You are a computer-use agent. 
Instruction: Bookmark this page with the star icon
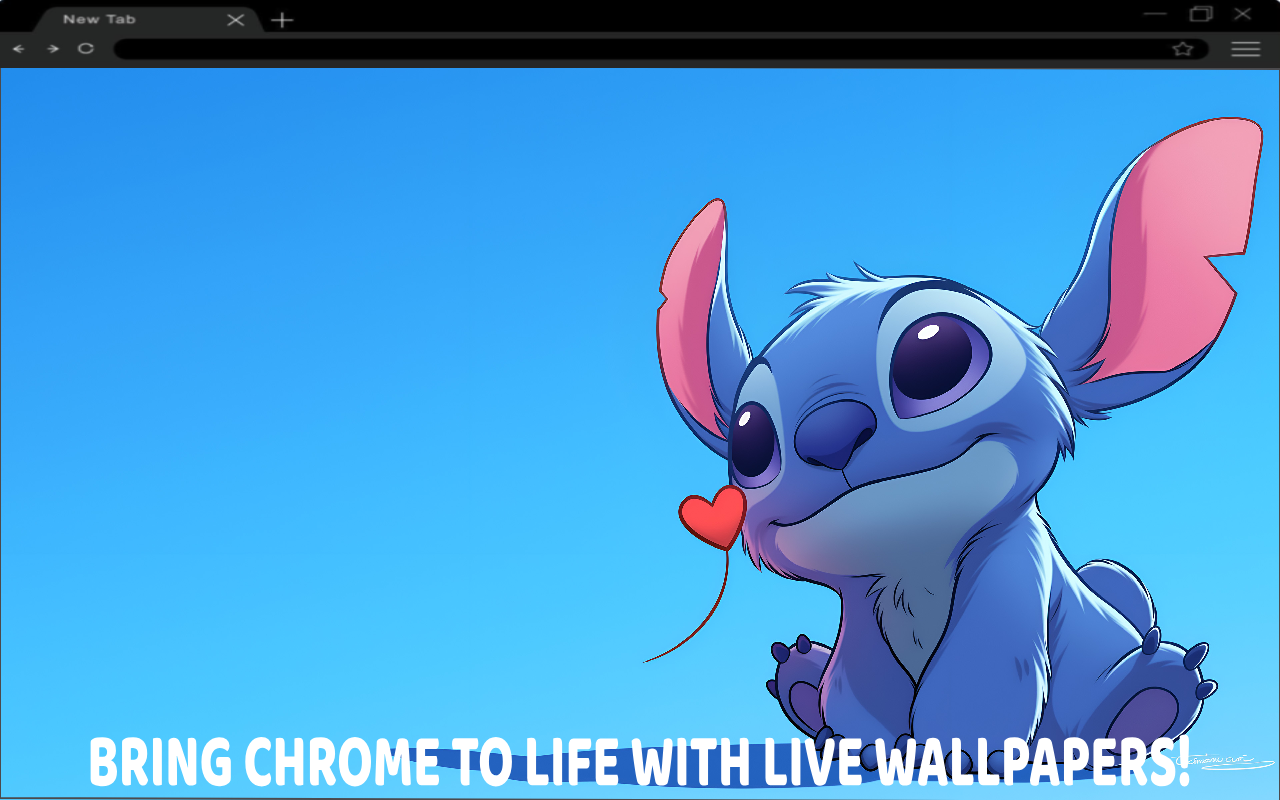pyautogui.click(x=1183, y=49)
